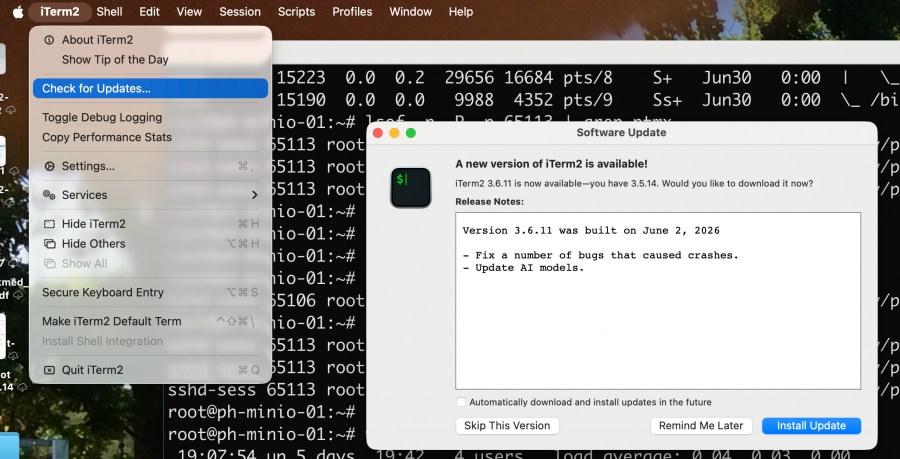900x459 pixels.
Task: Choose Secure Keyboard Entry
Action: click(x=150, y=293)
